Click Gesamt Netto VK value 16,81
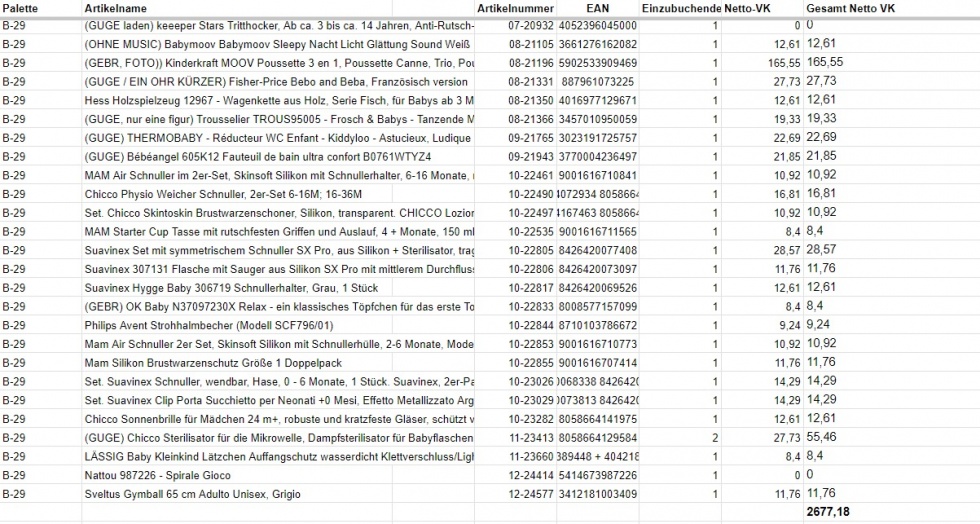This screenshot has width=980, height=524. pos(821,193)
